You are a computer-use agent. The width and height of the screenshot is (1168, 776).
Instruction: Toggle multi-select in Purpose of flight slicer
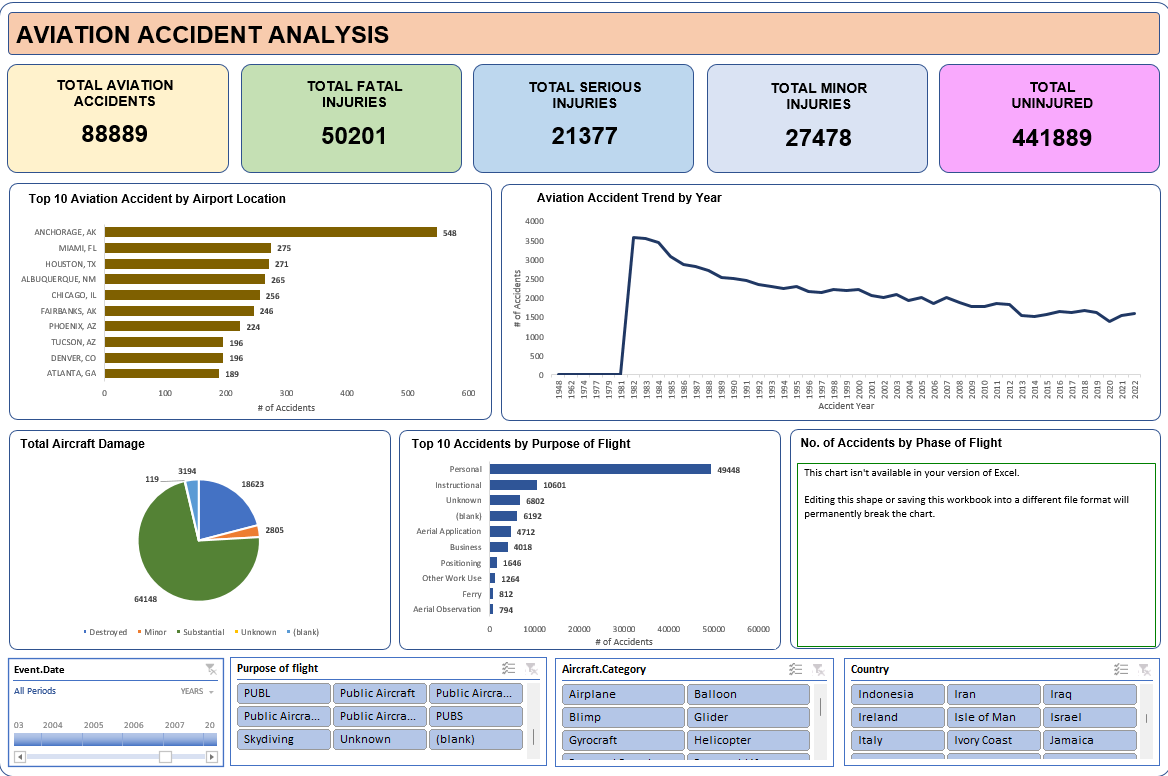coord(507,669)
